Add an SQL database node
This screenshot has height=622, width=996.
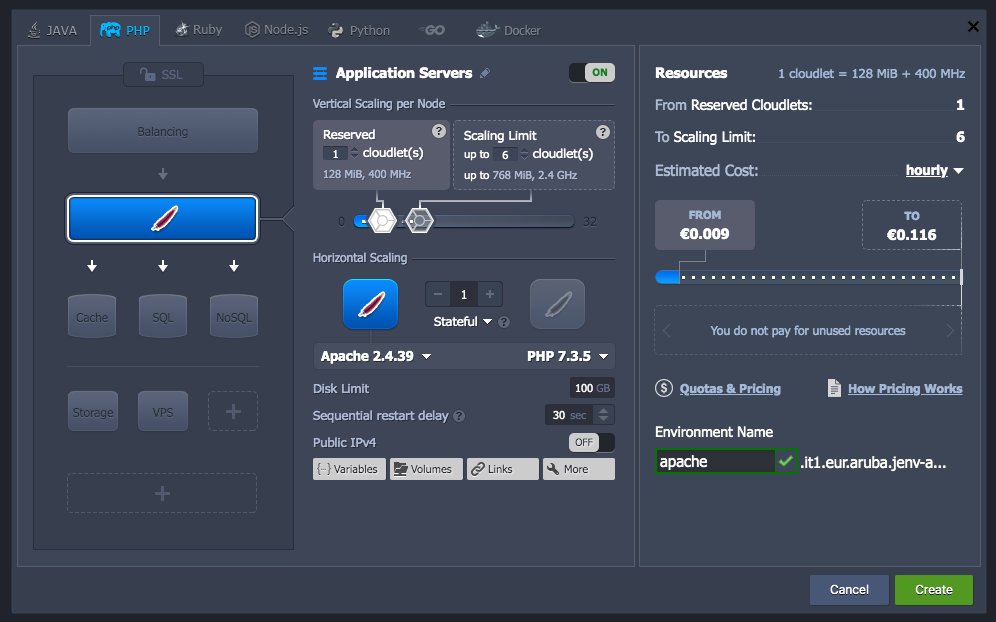162,316
